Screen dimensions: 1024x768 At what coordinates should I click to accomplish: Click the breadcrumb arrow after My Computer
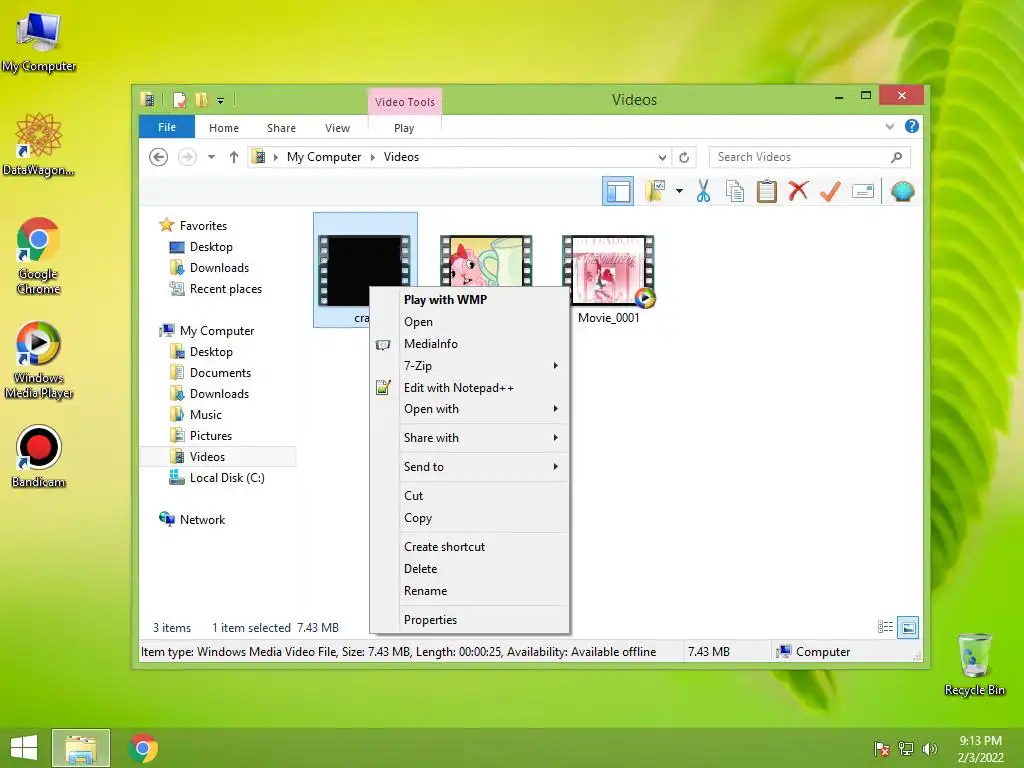click(373, 157)
